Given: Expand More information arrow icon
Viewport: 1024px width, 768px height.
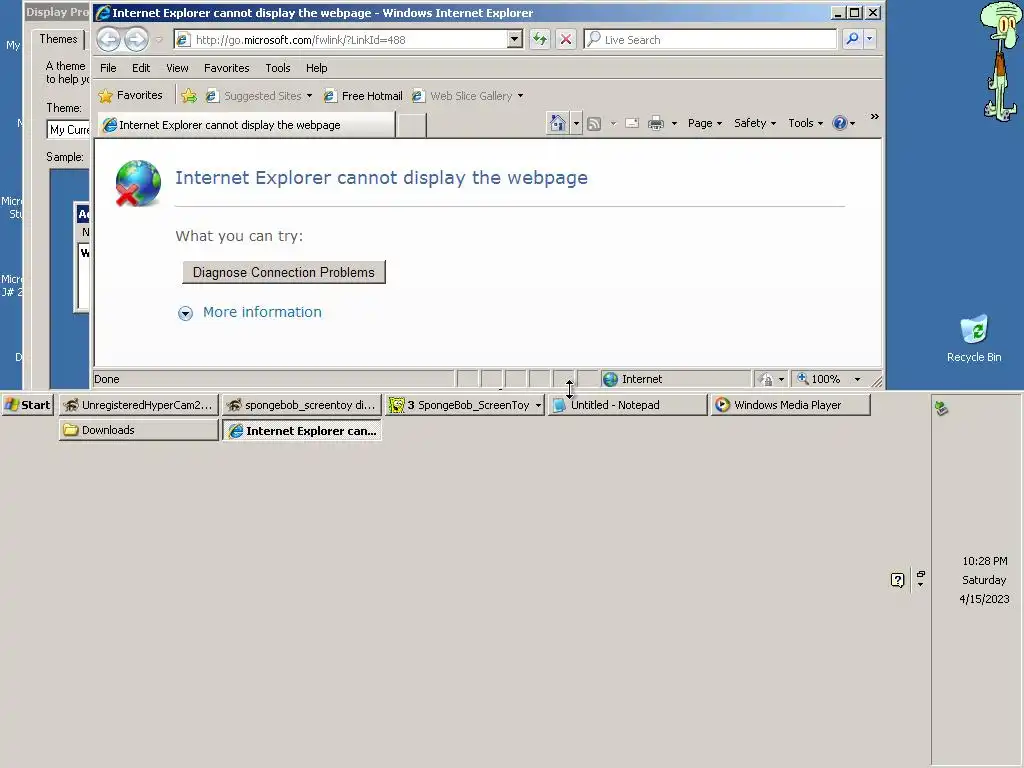Looking at the screenshot, I should click(x=185, y=313).
